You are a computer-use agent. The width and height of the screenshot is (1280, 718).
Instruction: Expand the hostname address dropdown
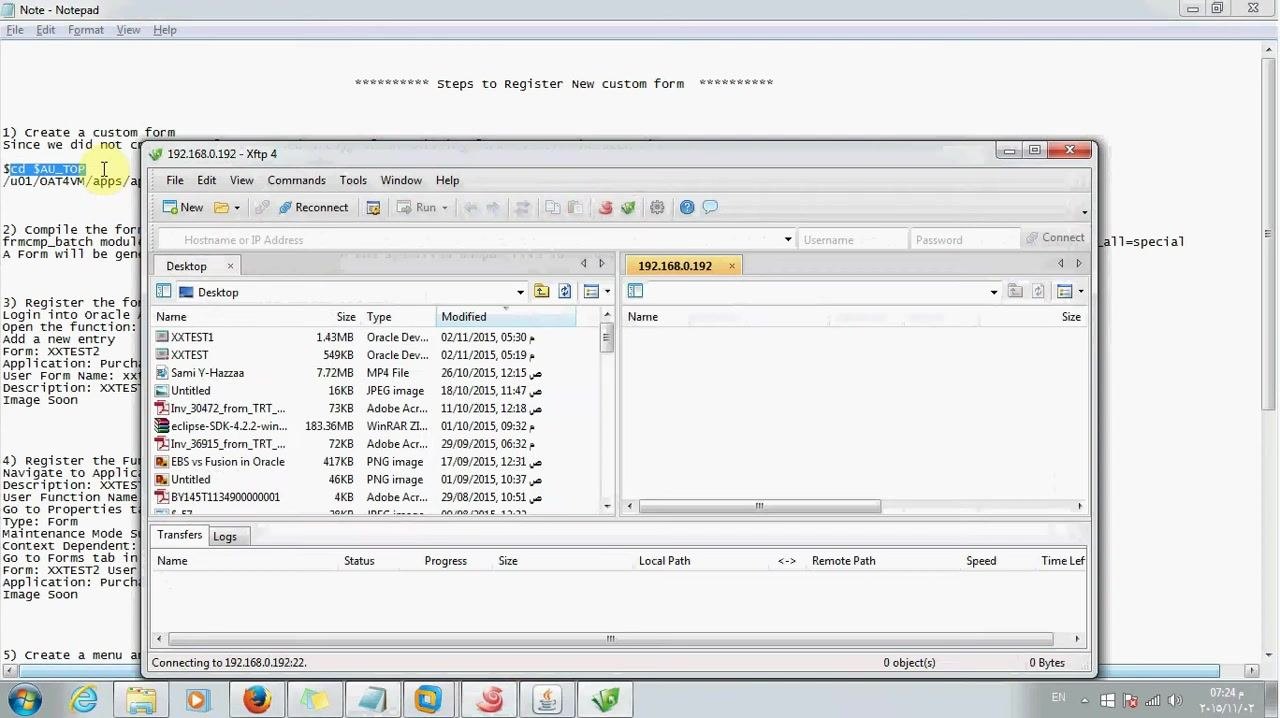coord(788,240)
